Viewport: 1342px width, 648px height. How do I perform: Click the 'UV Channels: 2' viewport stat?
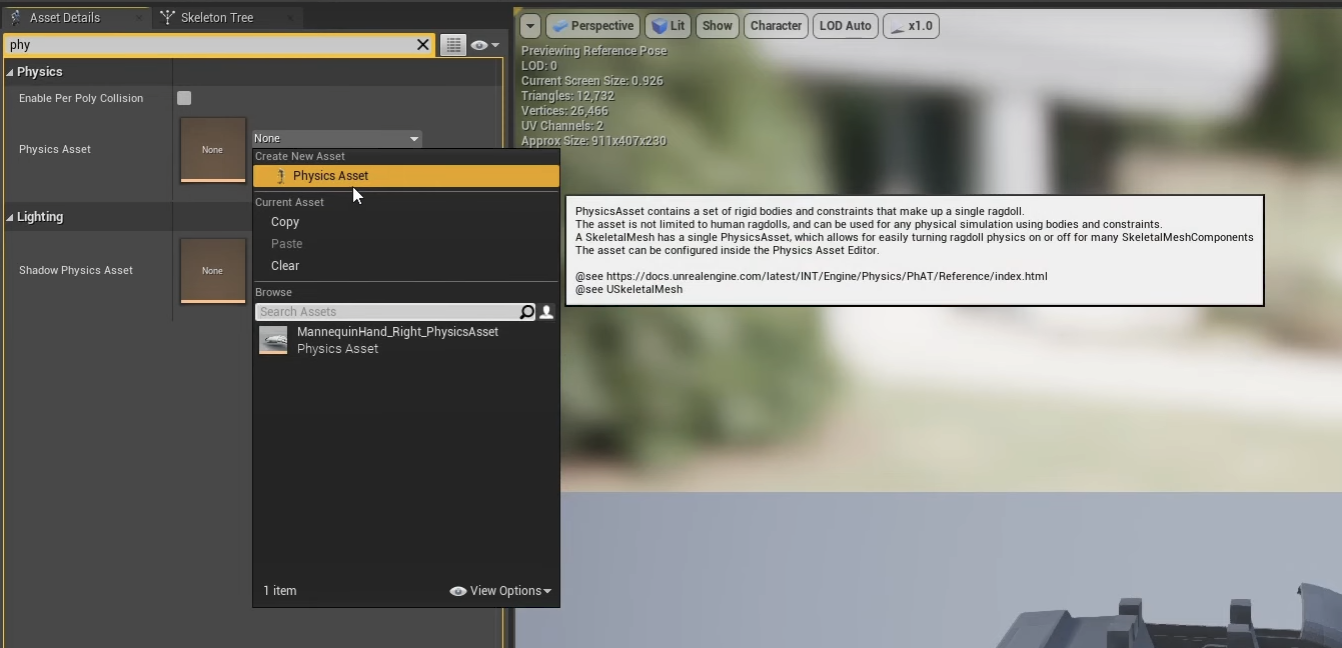pyautogui.click(x=562, y=126)
